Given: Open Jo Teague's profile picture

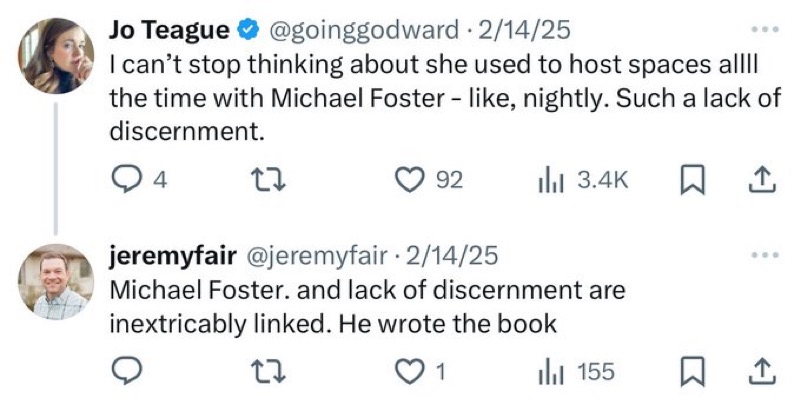Looking at the screenshot, I should [57, 55].
